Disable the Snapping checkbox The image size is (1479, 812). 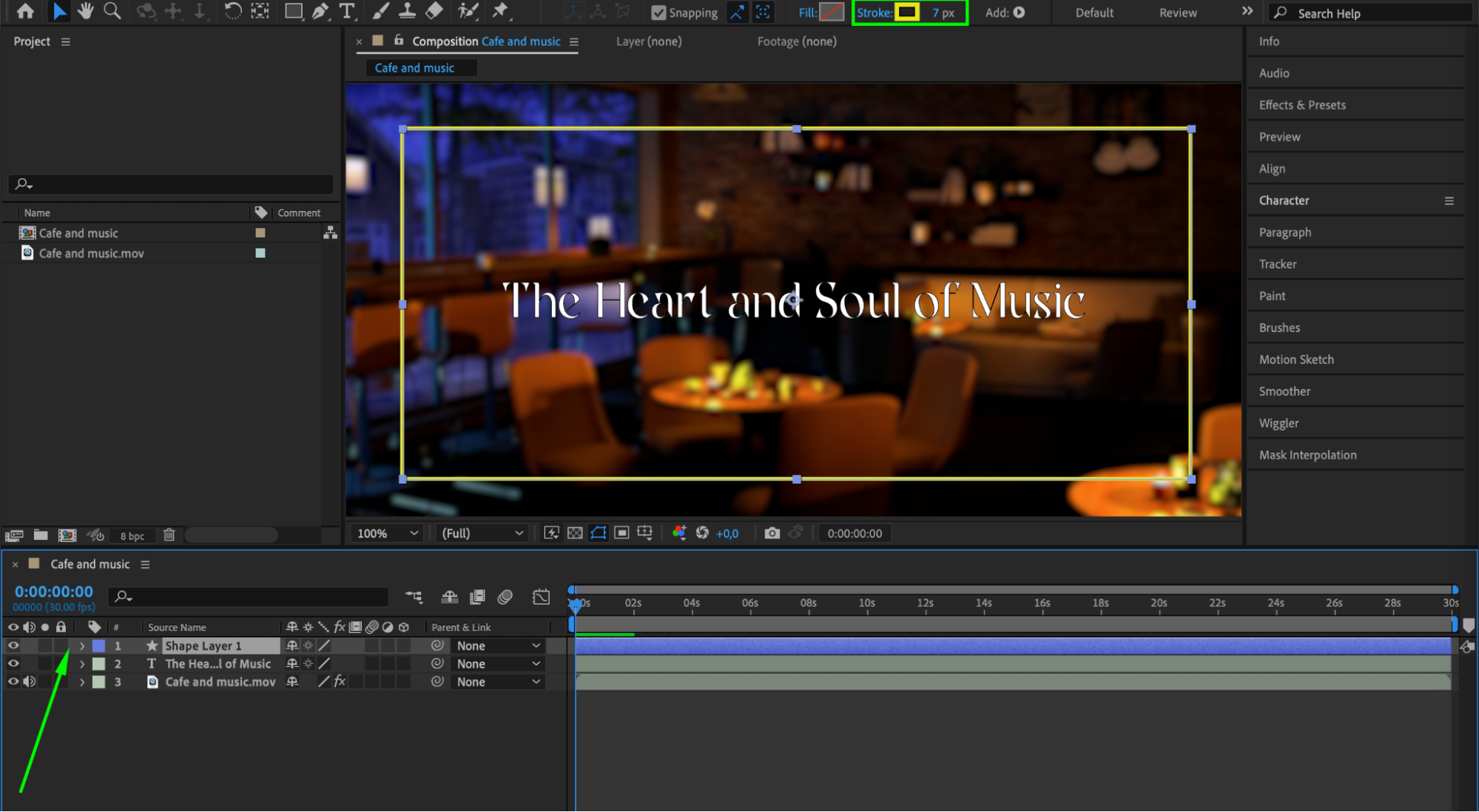pos(658,13)
